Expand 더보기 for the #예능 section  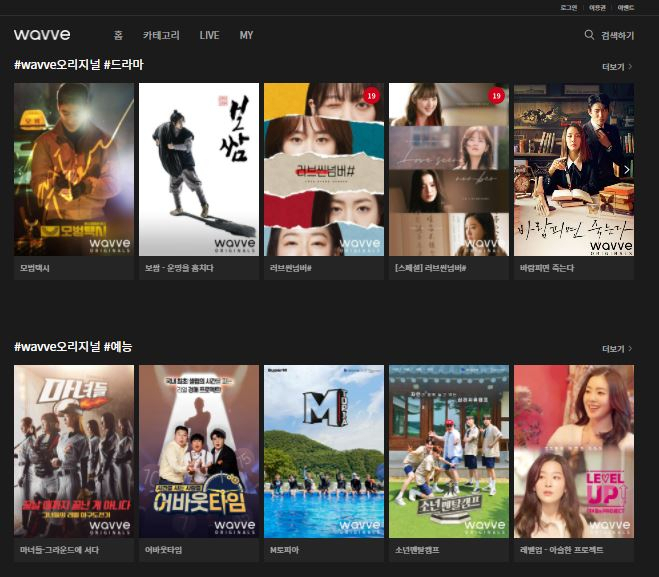(x=617, y=349)
